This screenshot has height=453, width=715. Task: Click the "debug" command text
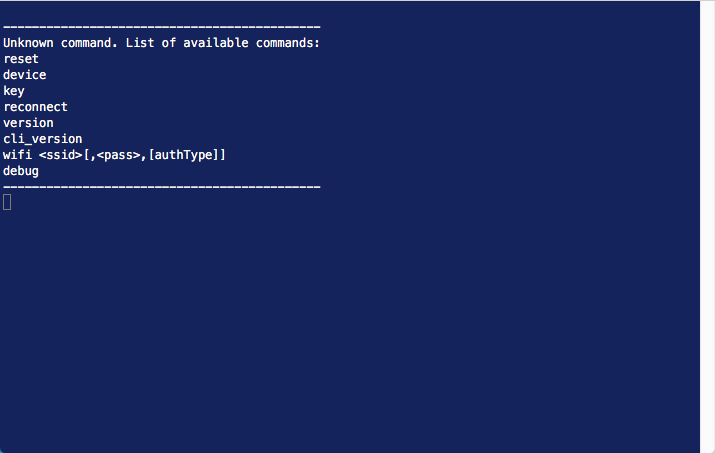[x=21, y=171]
